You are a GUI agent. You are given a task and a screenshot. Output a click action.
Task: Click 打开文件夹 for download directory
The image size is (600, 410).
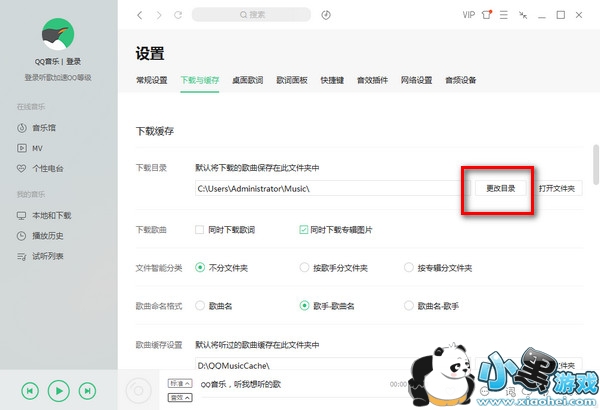click(x=557, y=188)
